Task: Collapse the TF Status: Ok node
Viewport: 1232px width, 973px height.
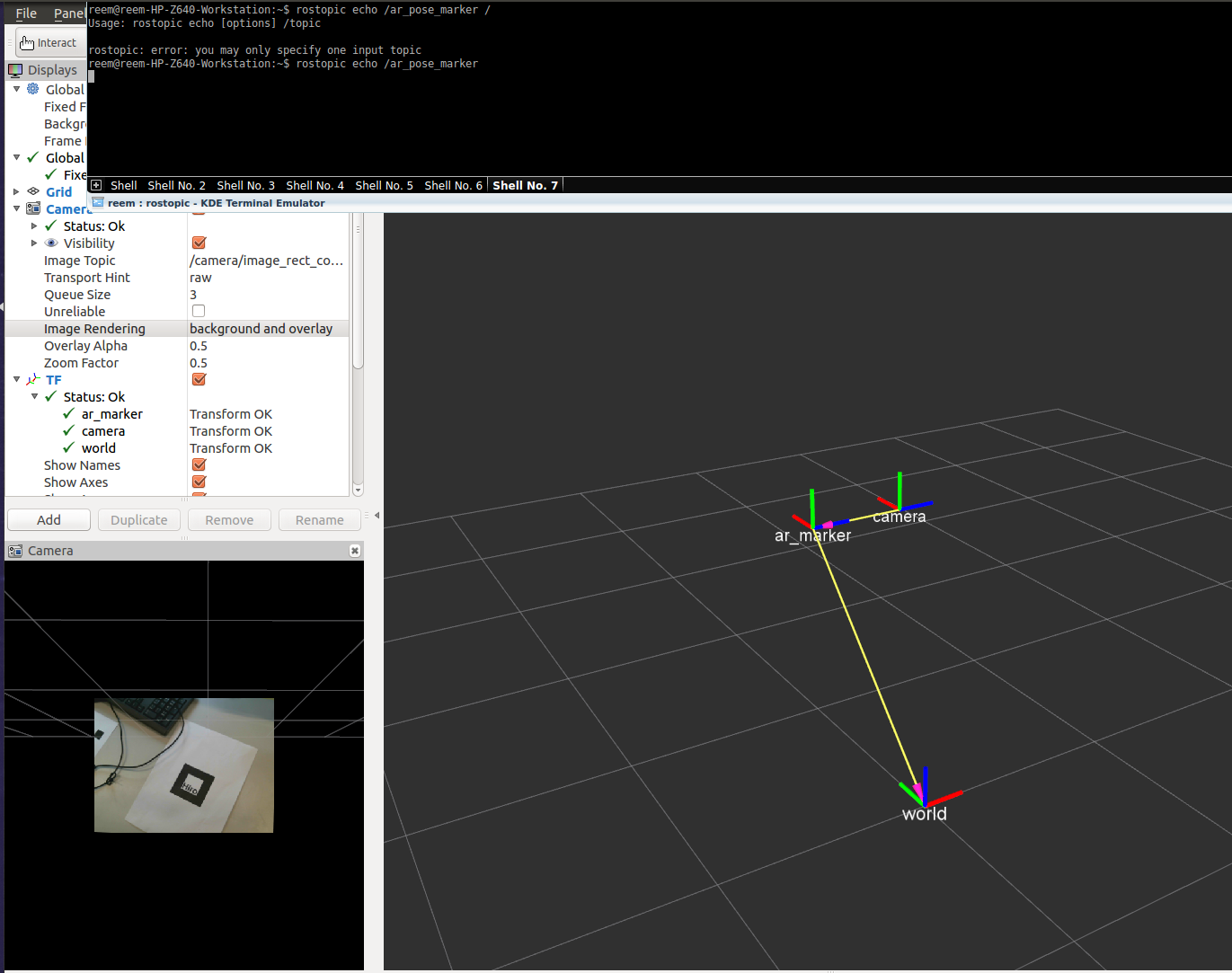Action: pos(34,396)
